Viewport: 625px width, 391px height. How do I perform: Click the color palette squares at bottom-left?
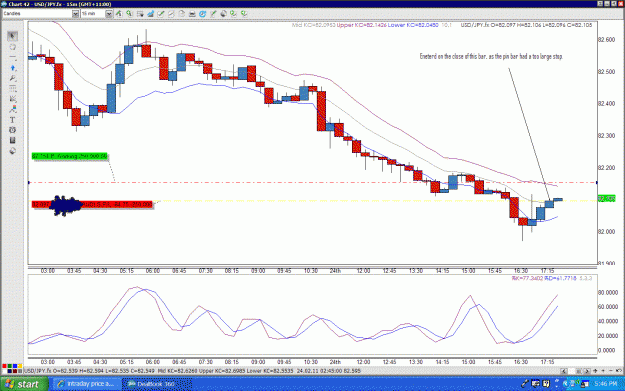coord(12,368)
